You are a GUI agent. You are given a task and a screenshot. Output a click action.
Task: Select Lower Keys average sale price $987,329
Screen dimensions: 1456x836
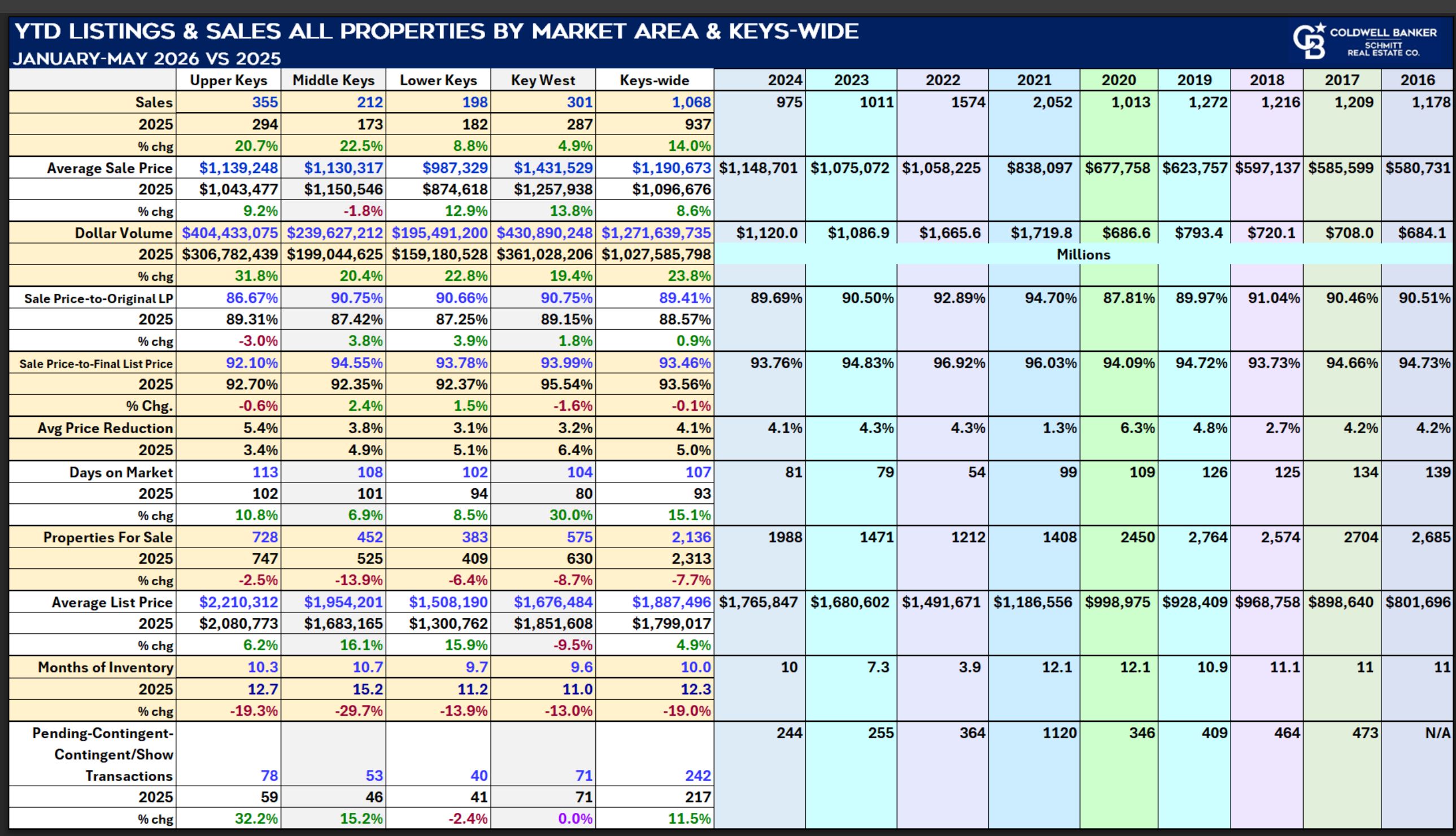click(455, 168)
